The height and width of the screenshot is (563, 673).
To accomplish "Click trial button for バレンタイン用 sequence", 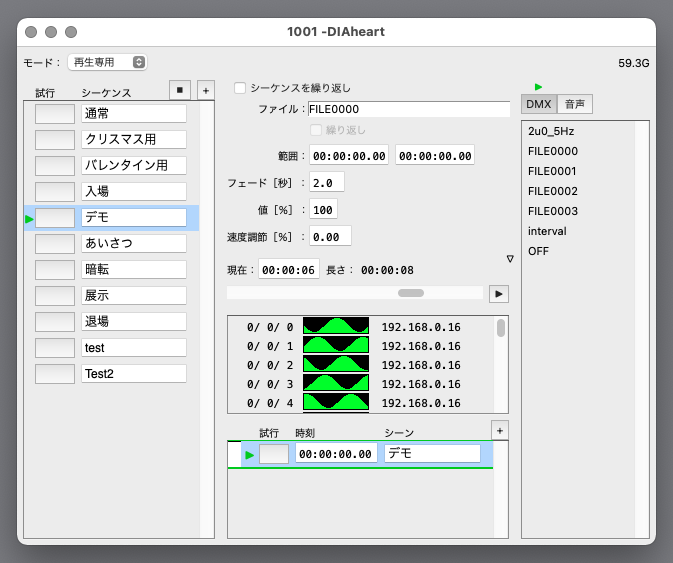I will 55,166.
